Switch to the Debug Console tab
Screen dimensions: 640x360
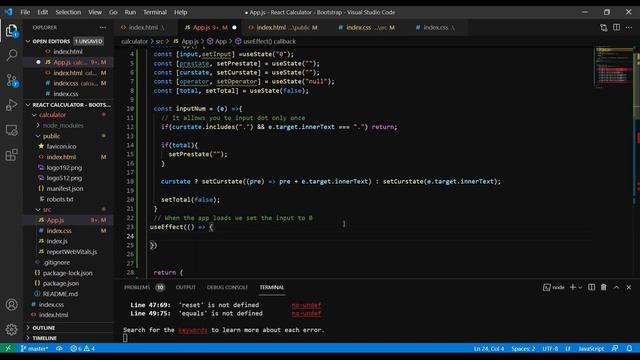coord(227,287)
